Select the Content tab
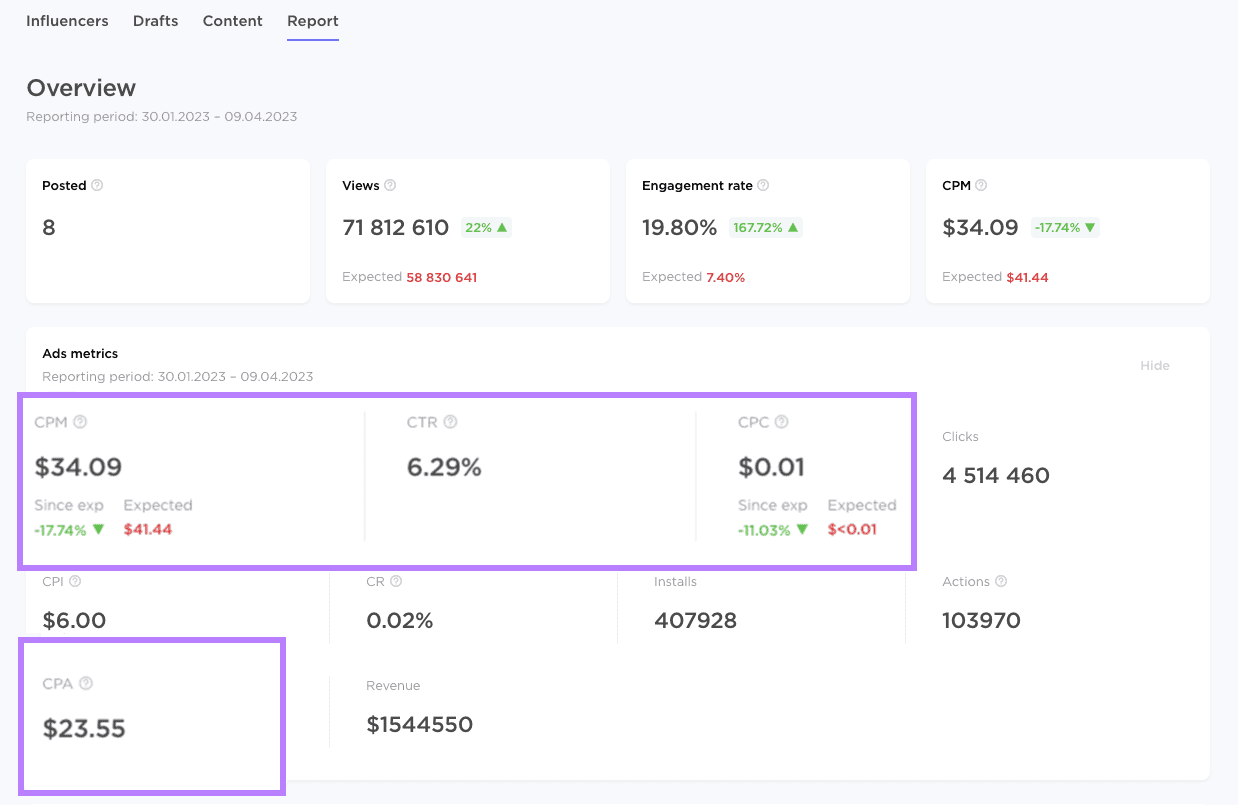 pos(232,20)
